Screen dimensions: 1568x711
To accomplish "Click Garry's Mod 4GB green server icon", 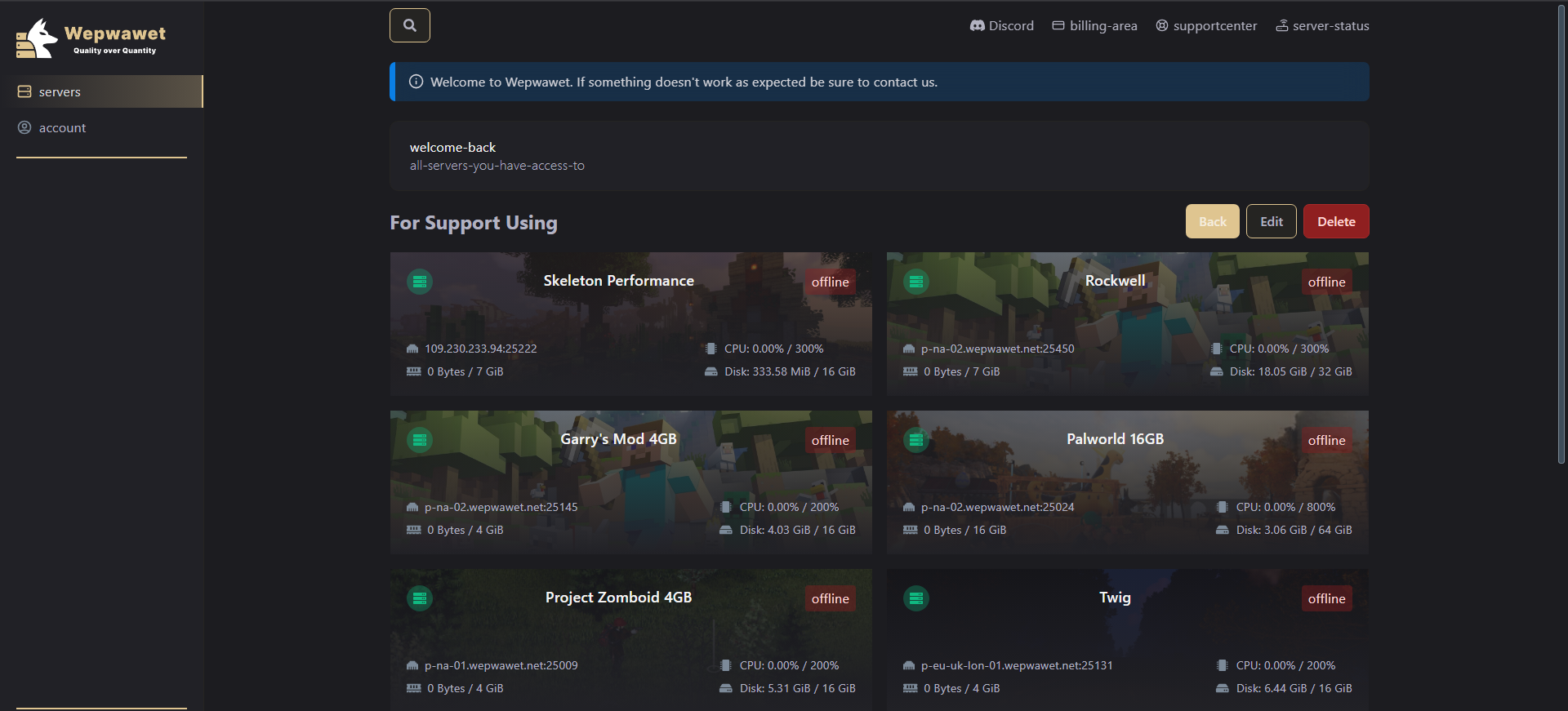I will pyautogui.click(x=420, y=440).
